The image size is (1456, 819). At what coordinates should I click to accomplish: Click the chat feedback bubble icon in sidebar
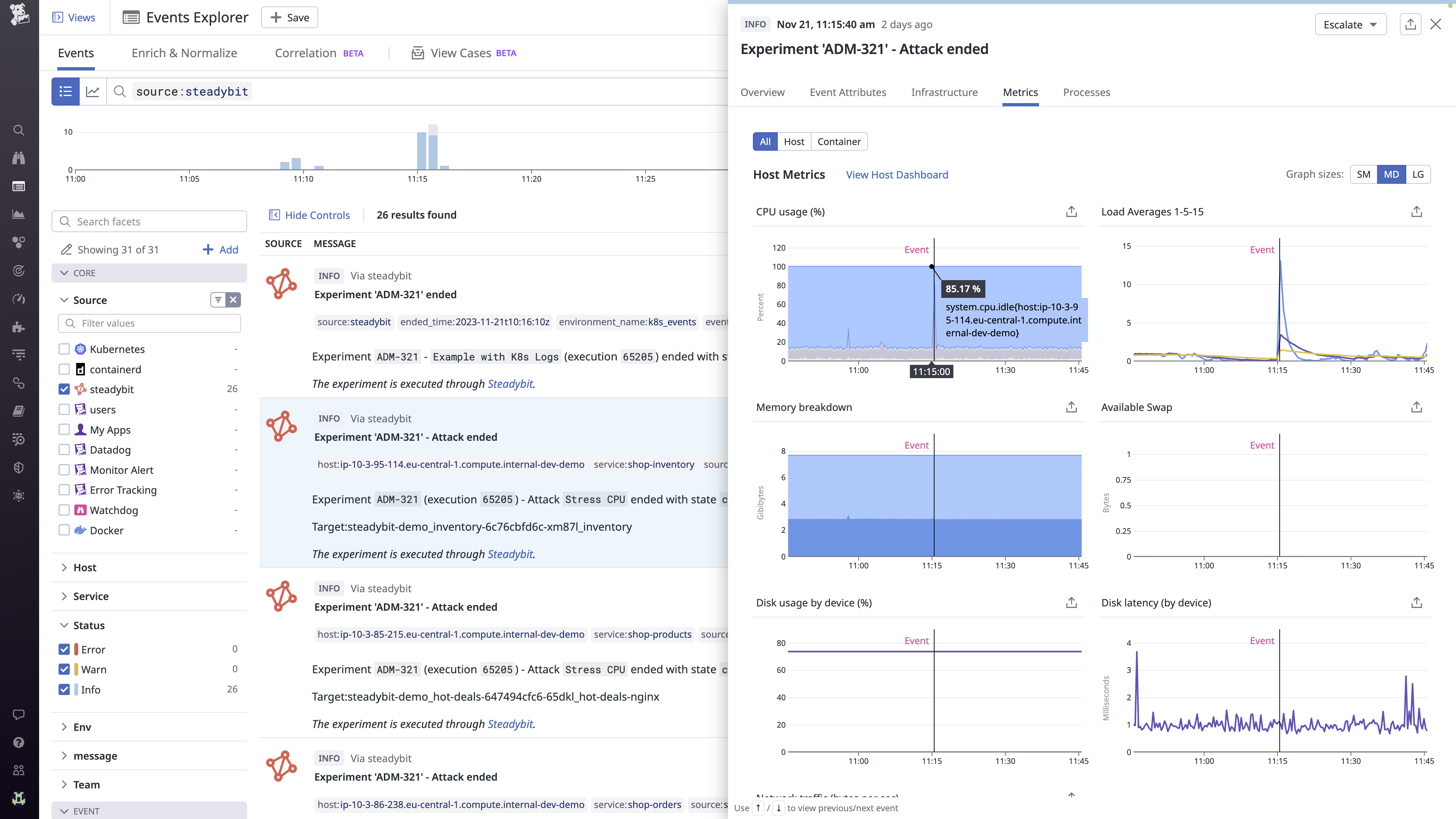click(x=18, y=714)
